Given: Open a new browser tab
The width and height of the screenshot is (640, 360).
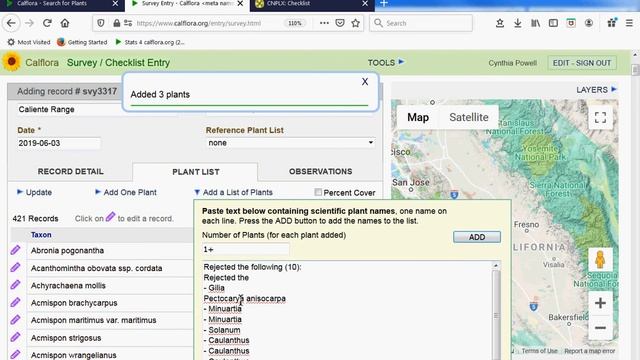Looking at the screenshot, I should (384, 4).
